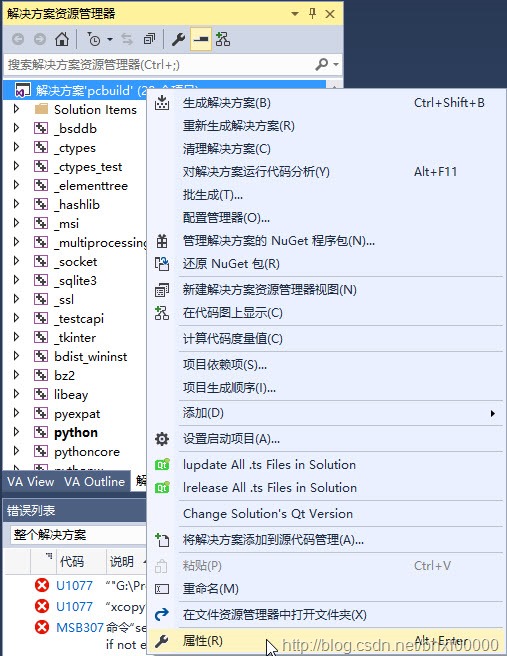Expand the _ctypes project node
This screenshot has width=507, height=656.
tap(16, 147)
